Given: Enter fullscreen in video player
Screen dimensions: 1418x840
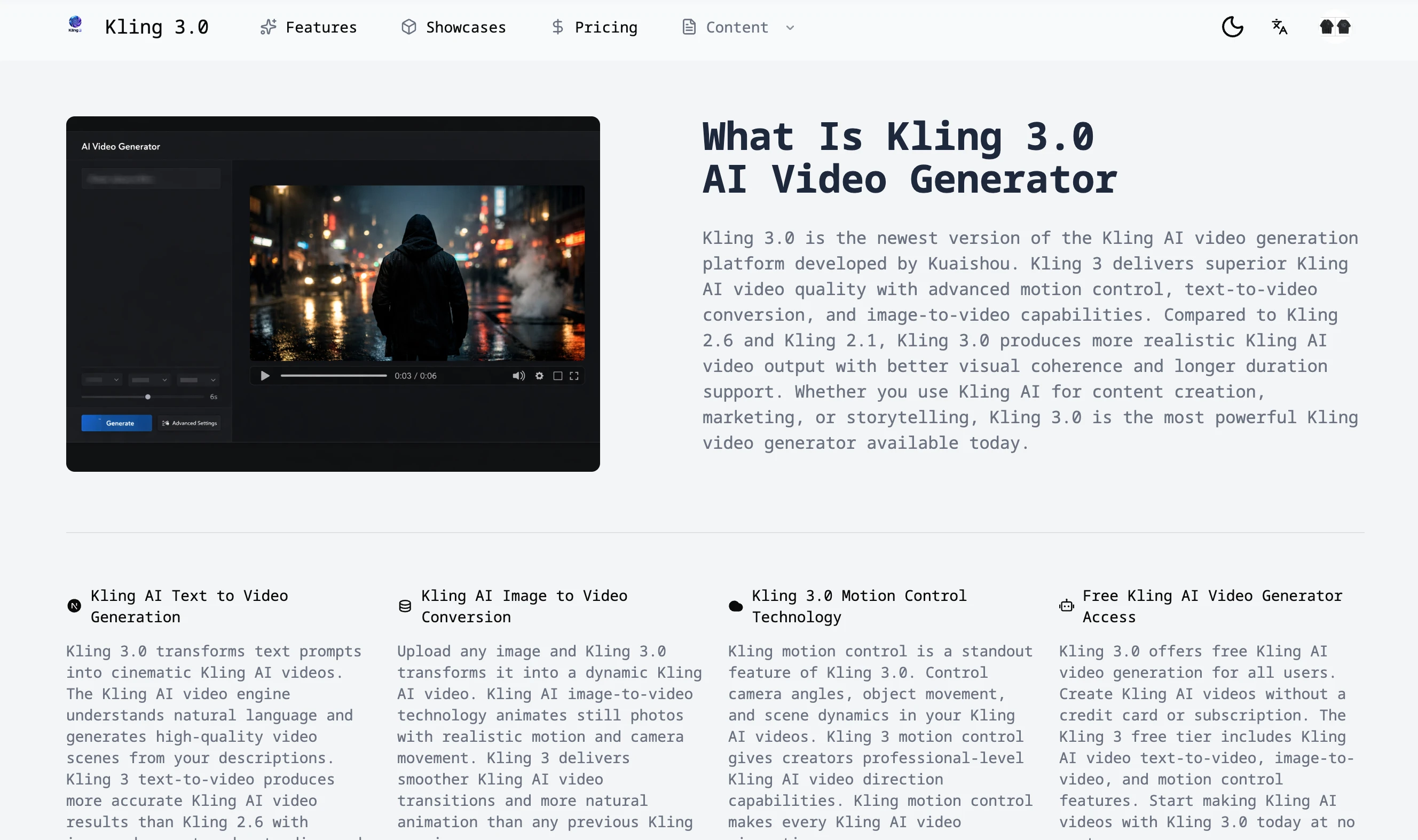Looking at the screenshot, I should 574,376.
